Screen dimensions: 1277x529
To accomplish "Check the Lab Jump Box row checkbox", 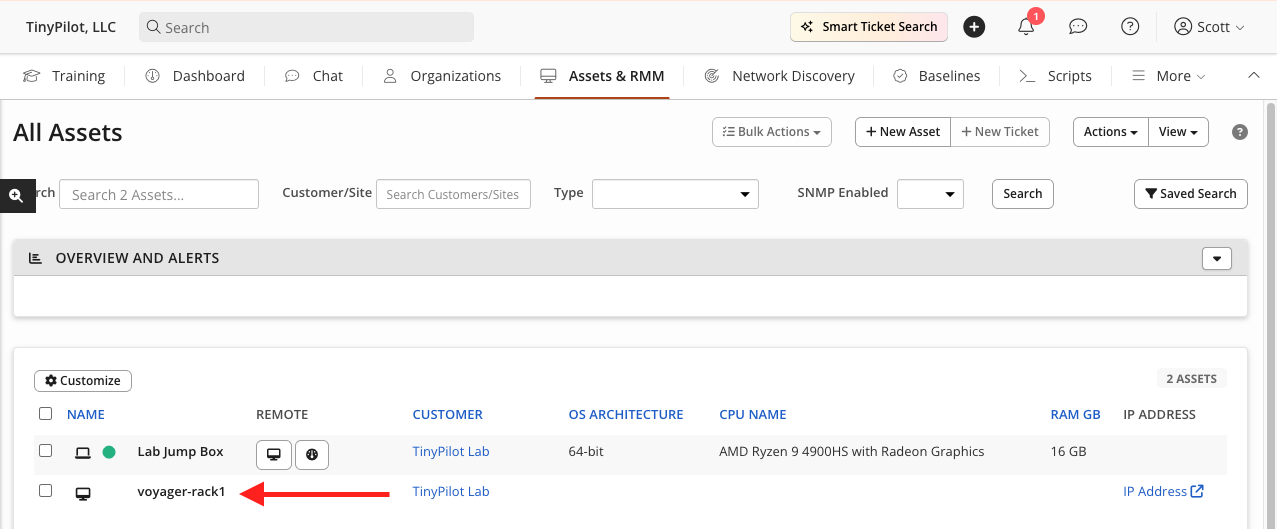I will 45,451.
